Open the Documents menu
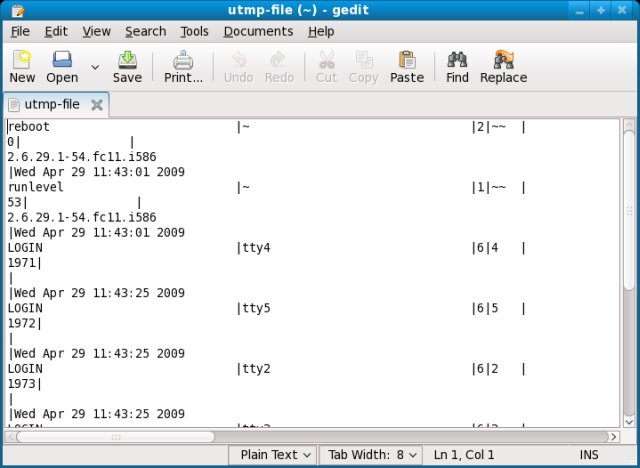The width and height of the screenshot is (640, 468). tap(258, 31)
